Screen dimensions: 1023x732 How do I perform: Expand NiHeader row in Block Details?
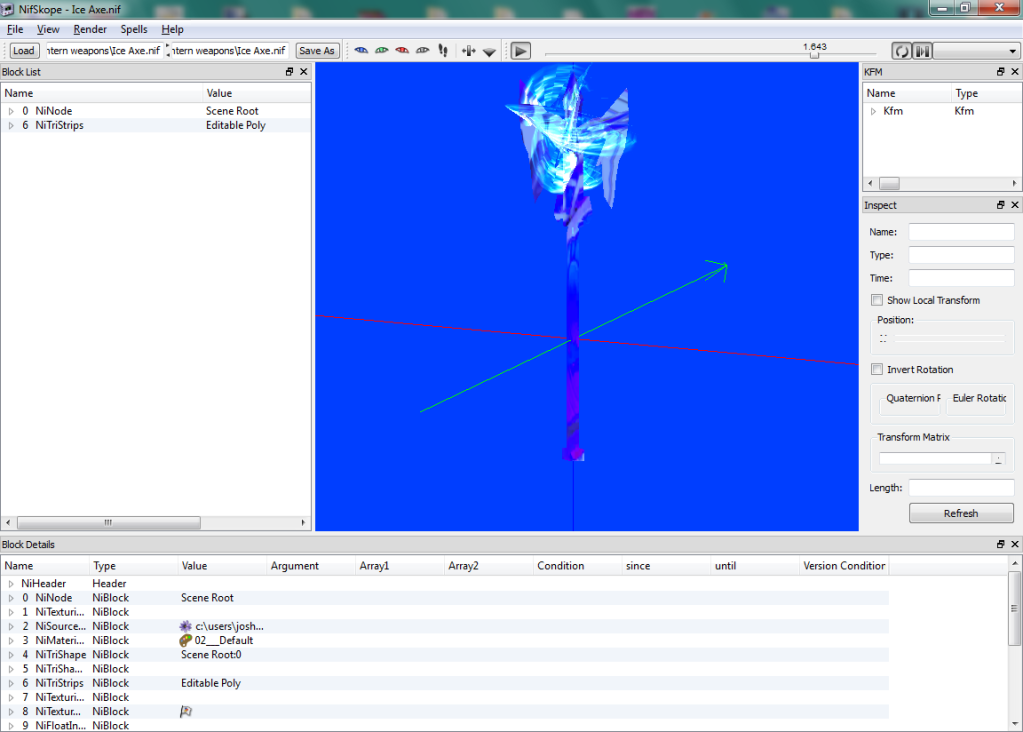(x=11, y=583)
